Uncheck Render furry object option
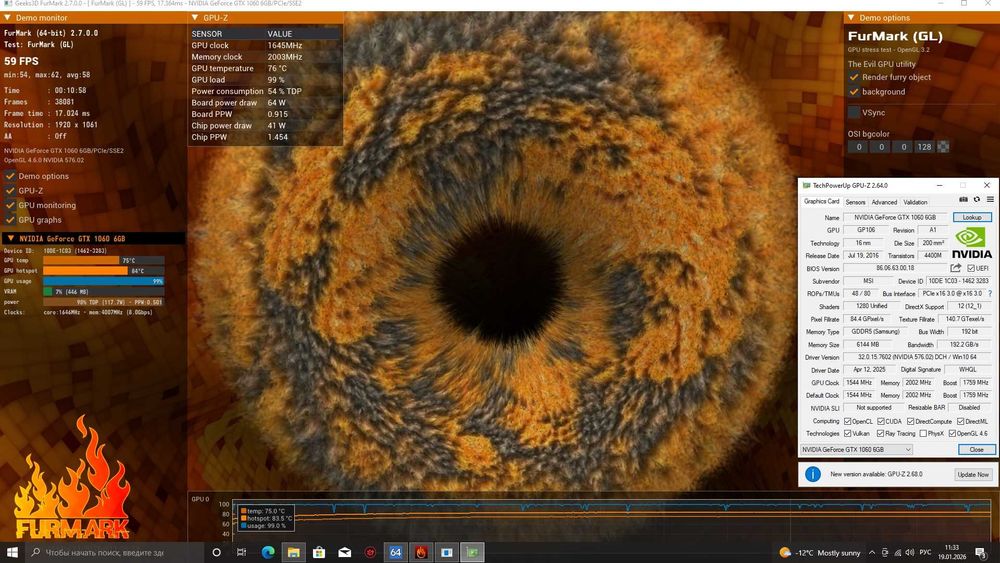 (x=854, y=77)
